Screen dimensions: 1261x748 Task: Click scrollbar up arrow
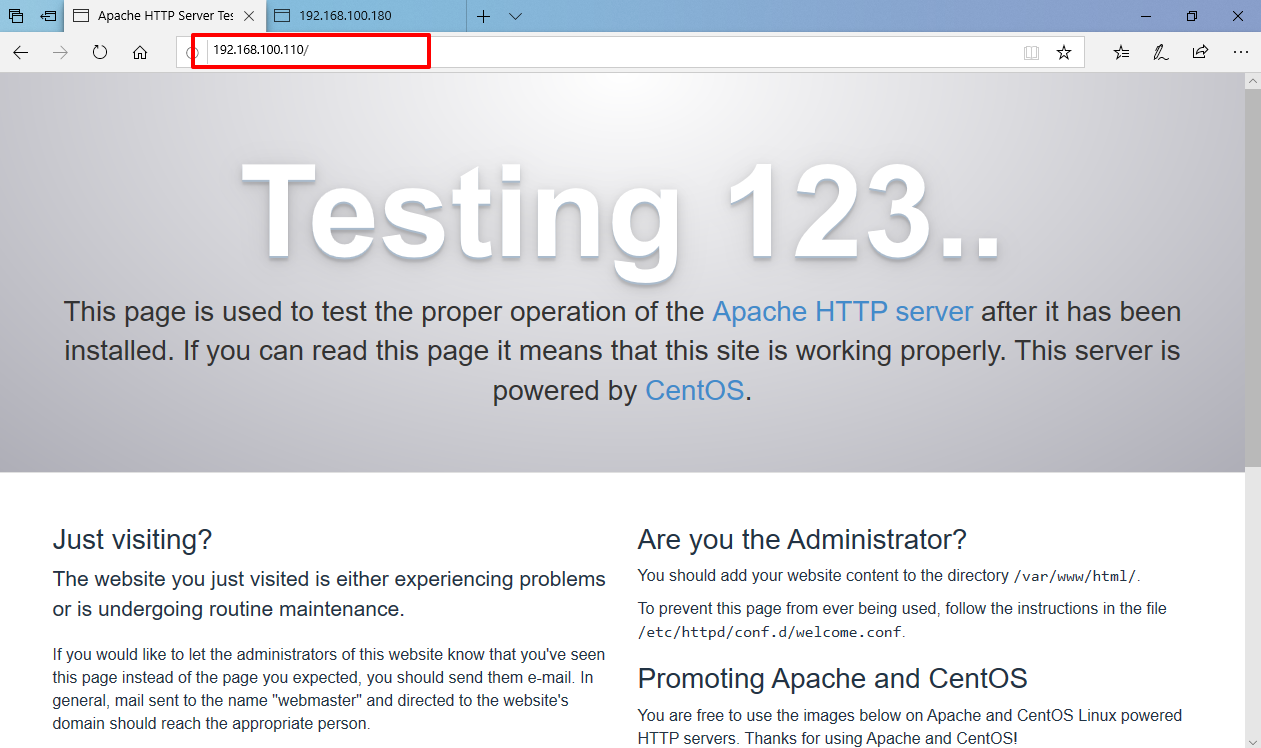tap(1252, 81)
